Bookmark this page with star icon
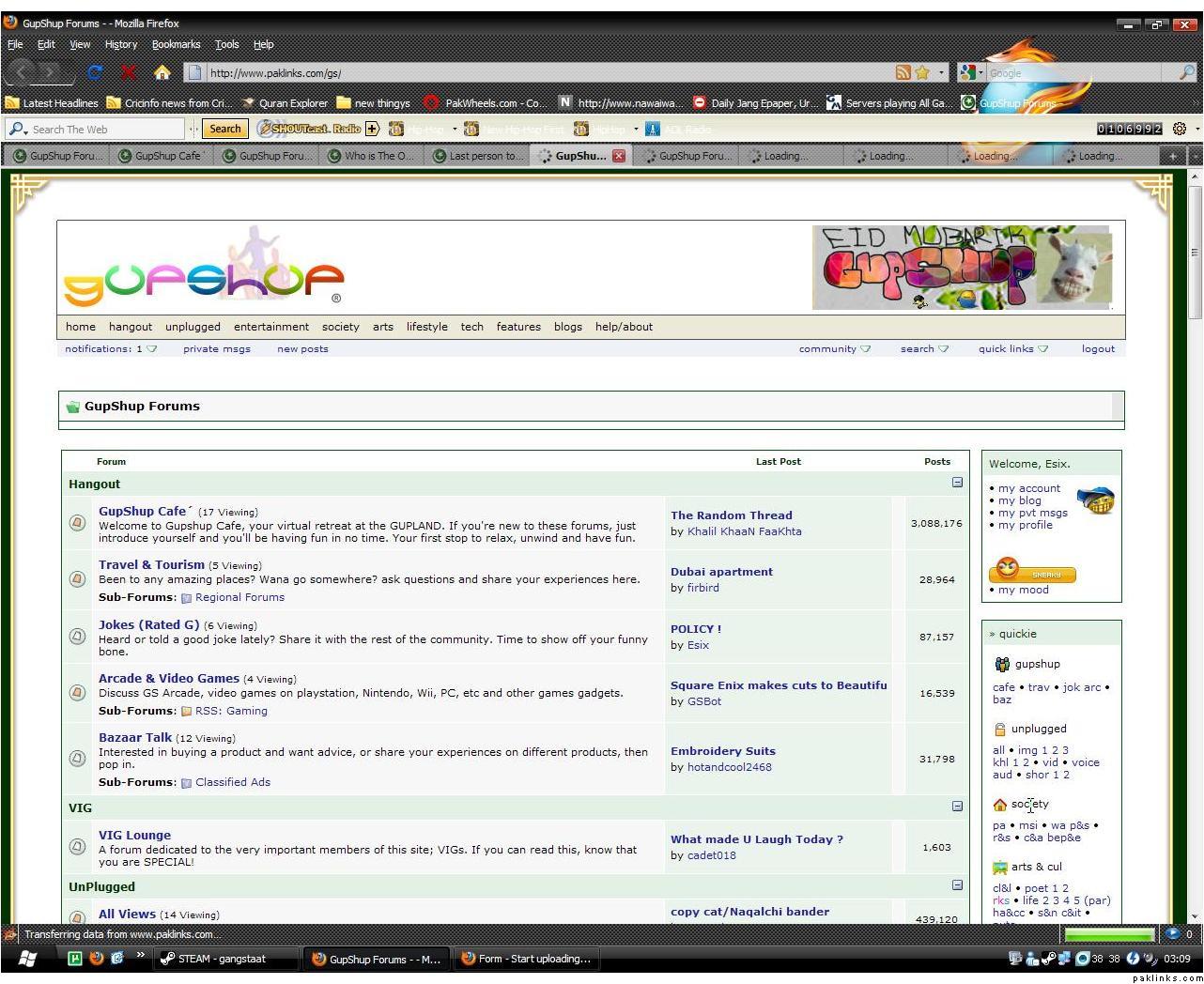This screenshot has height=984, width=1204. click(x=922, y=72)
